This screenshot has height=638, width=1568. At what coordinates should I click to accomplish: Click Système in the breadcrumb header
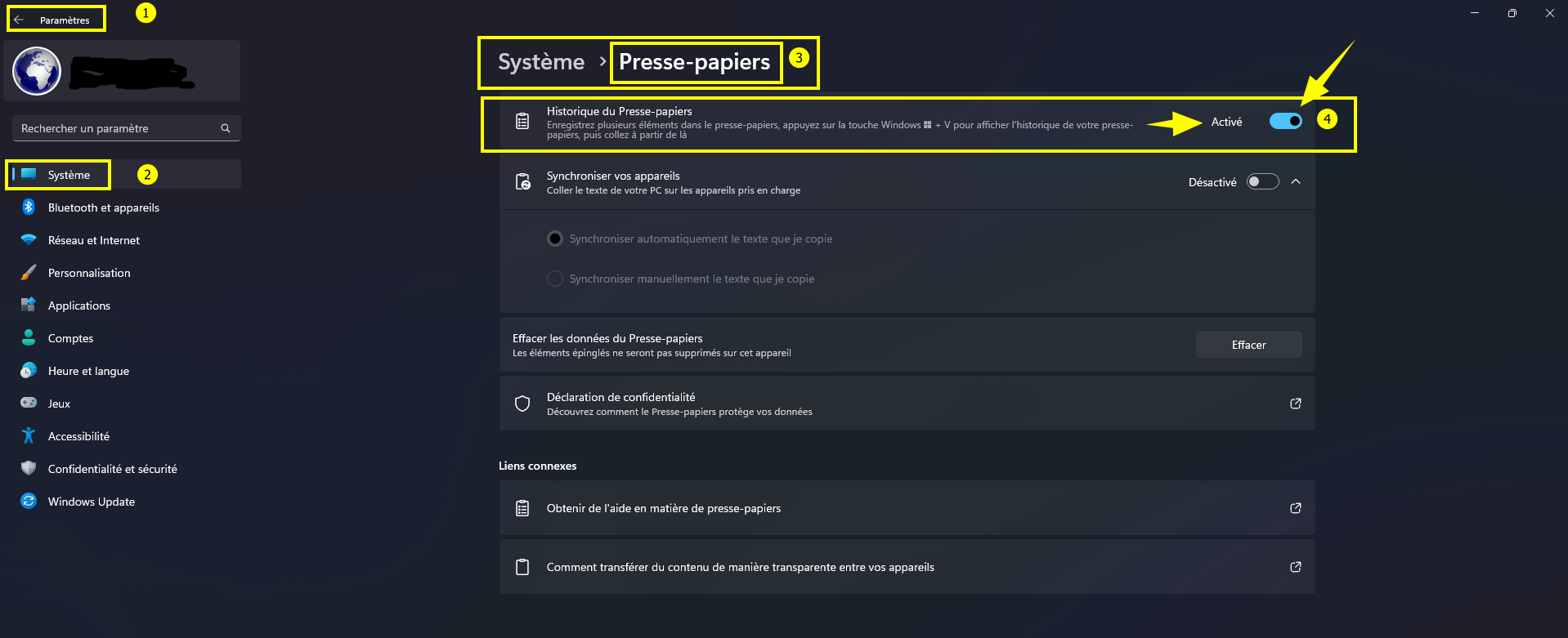click(x=541, y=62)
